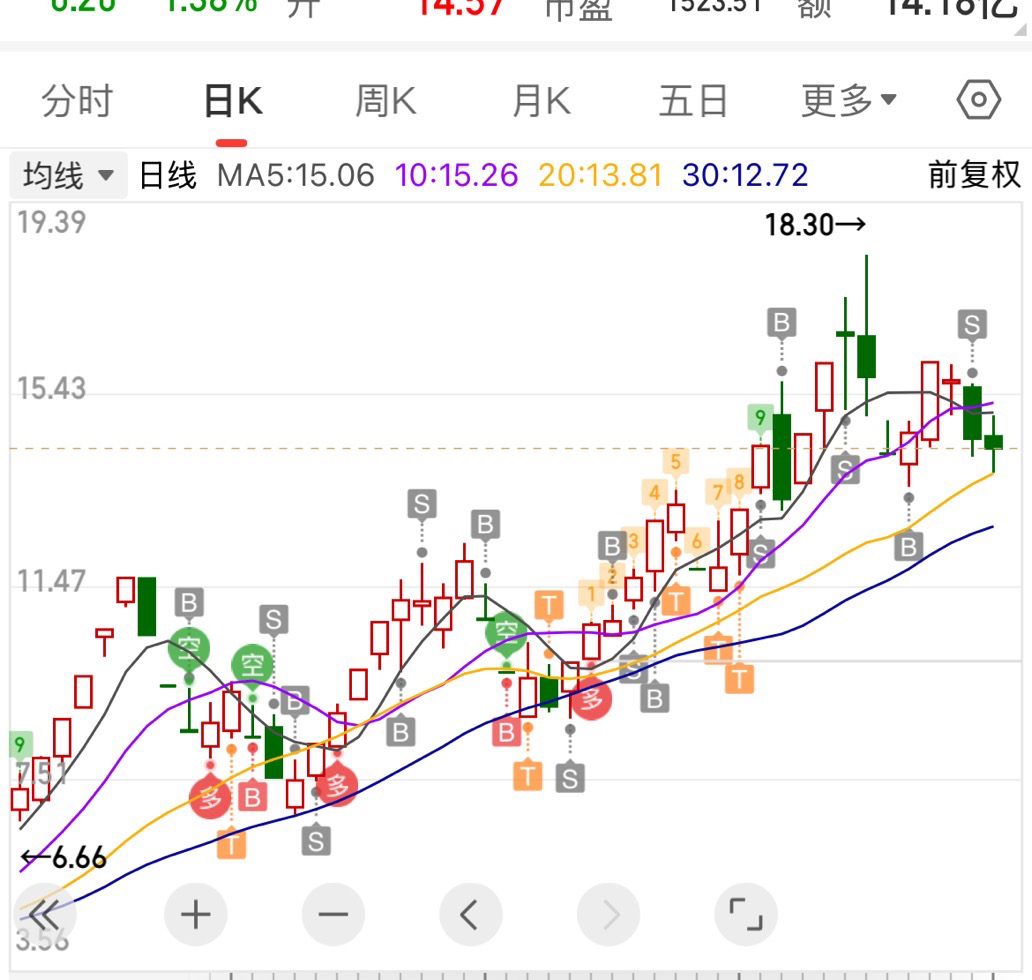Tap the 19.39 price axis label

51,222
